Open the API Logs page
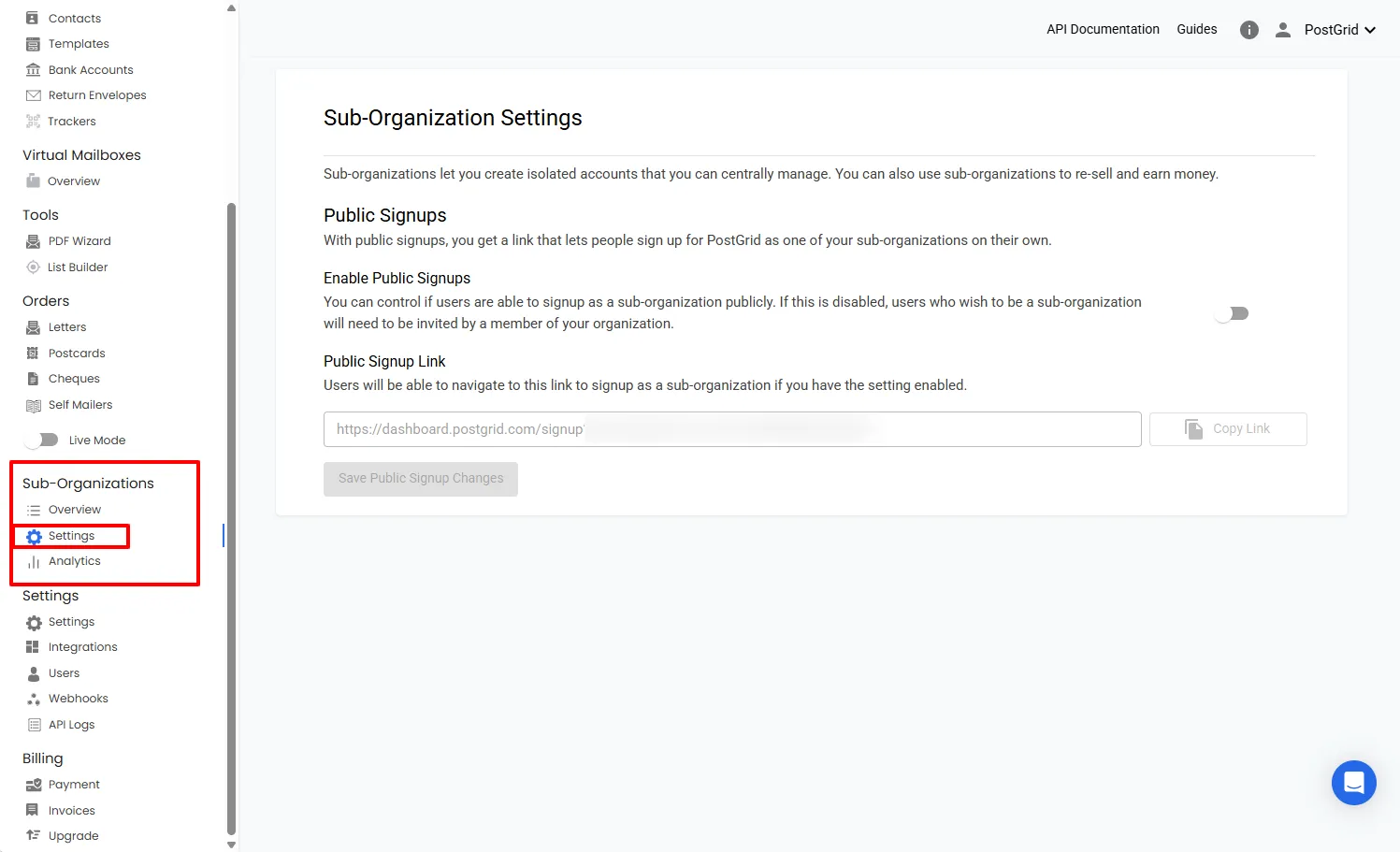Image resolution: width=1400 pixels, height=852 pixels. tap(71, 724)
